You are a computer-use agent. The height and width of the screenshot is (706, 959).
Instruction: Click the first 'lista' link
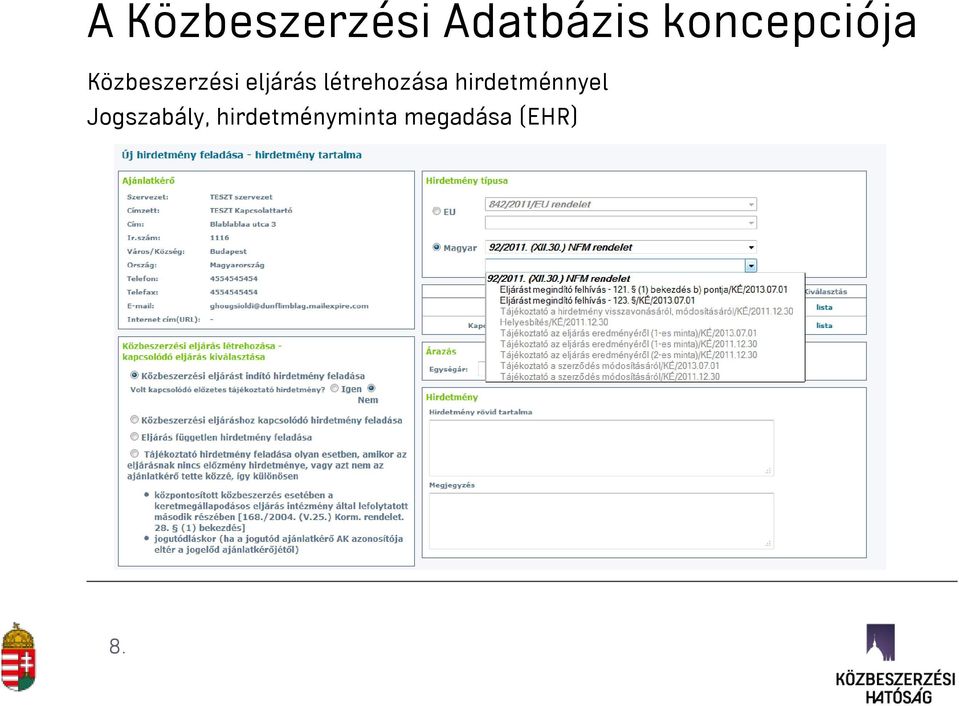[x=824, y=307]
